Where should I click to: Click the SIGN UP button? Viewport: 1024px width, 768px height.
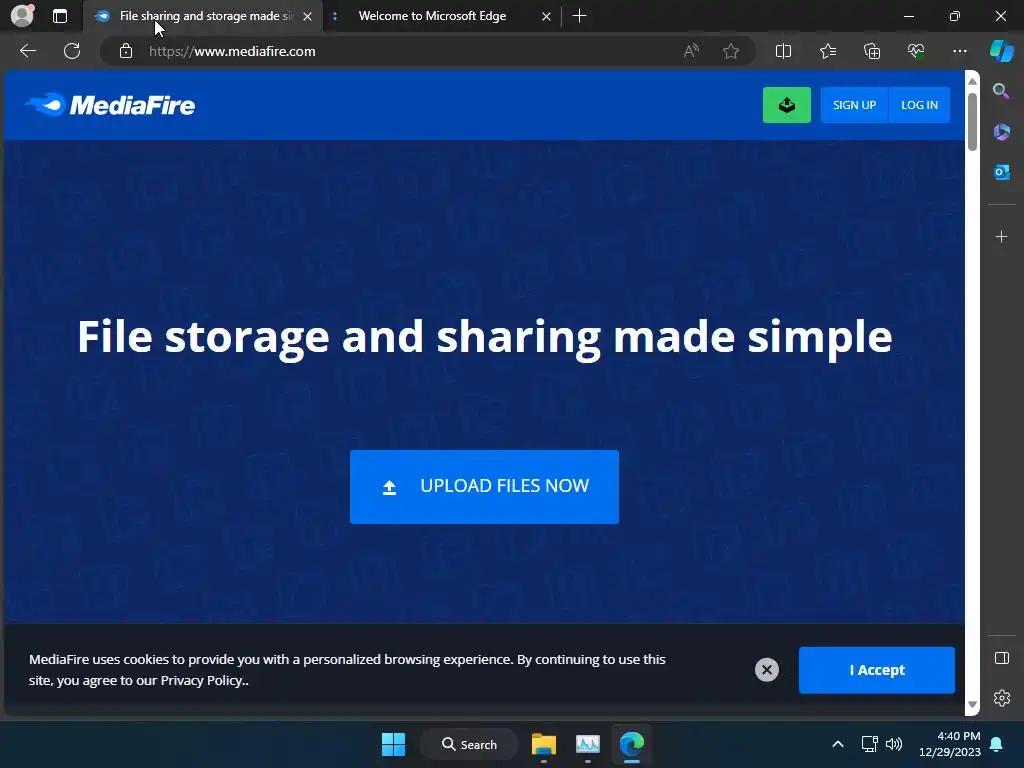tap(854, 104)
